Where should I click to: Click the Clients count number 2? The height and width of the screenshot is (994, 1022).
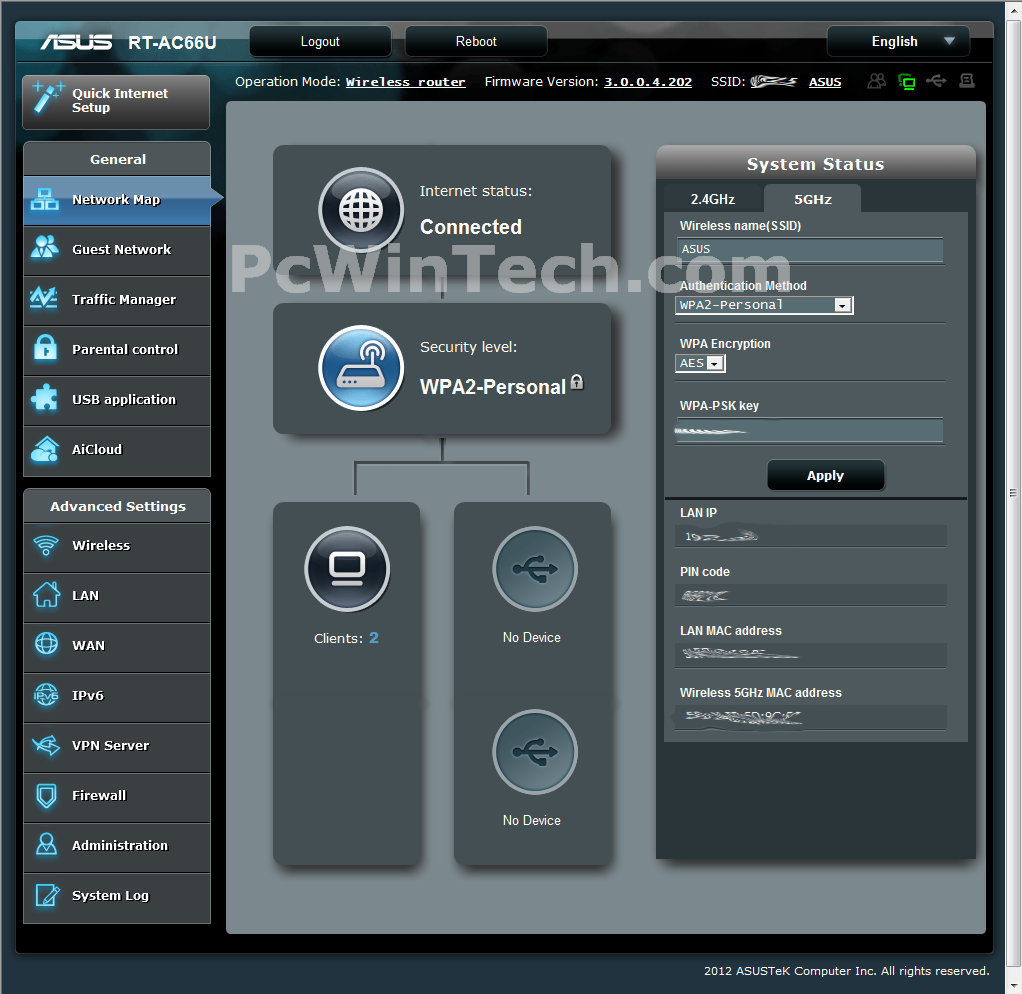point(373,637)
